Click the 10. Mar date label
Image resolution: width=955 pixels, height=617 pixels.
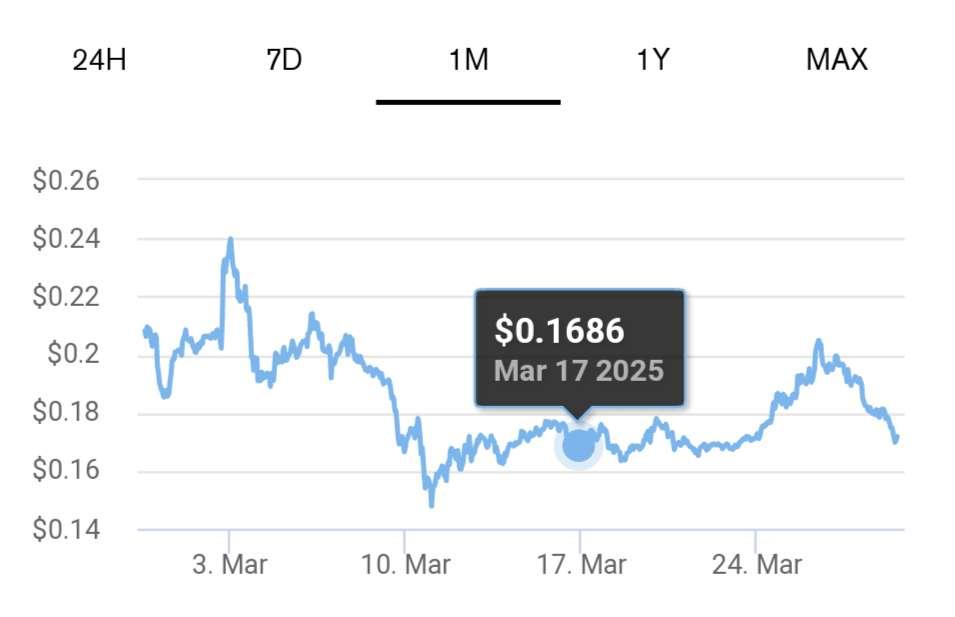tap(405, 565)
